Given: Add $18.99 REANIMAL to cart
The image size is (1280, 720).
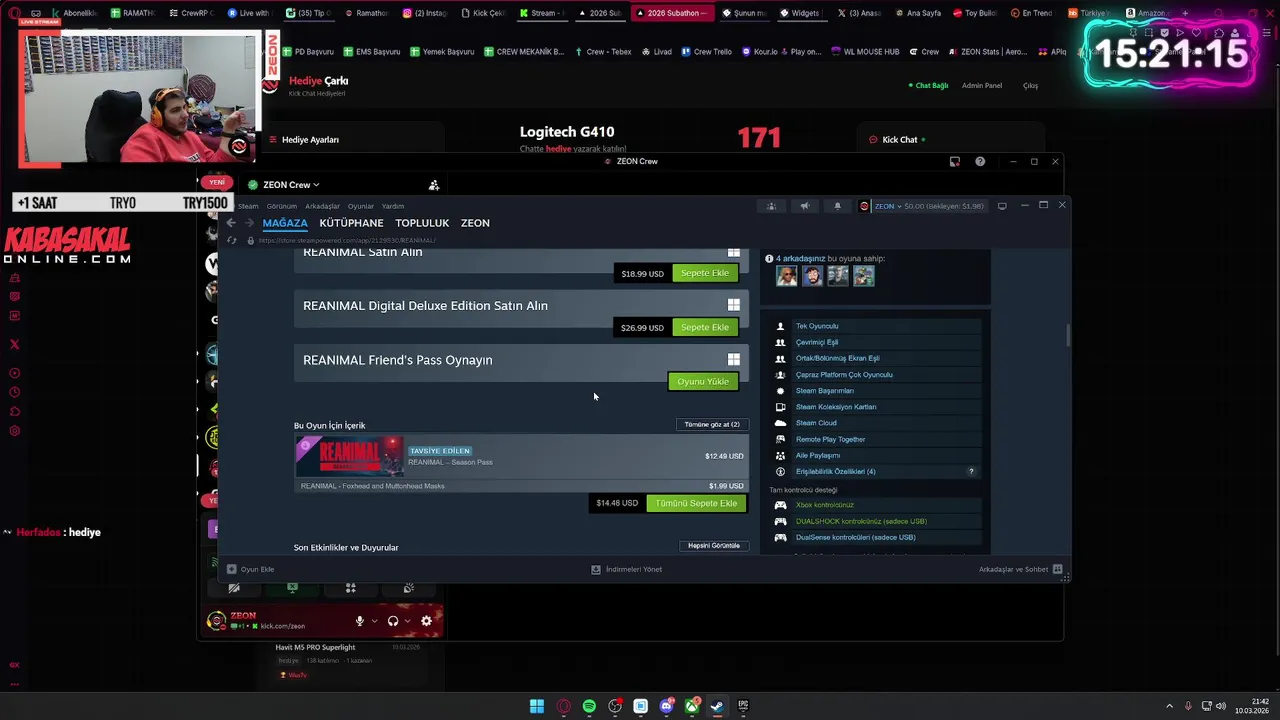Looking at the screenshot, I should pyautogui.click(x=705, y=273).
